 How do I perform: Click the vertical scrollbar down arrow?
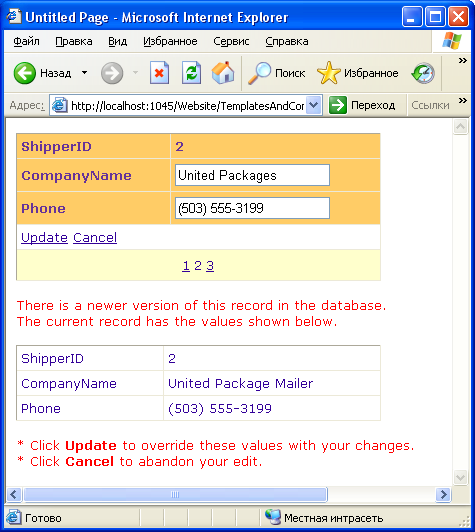click(460, 477)
